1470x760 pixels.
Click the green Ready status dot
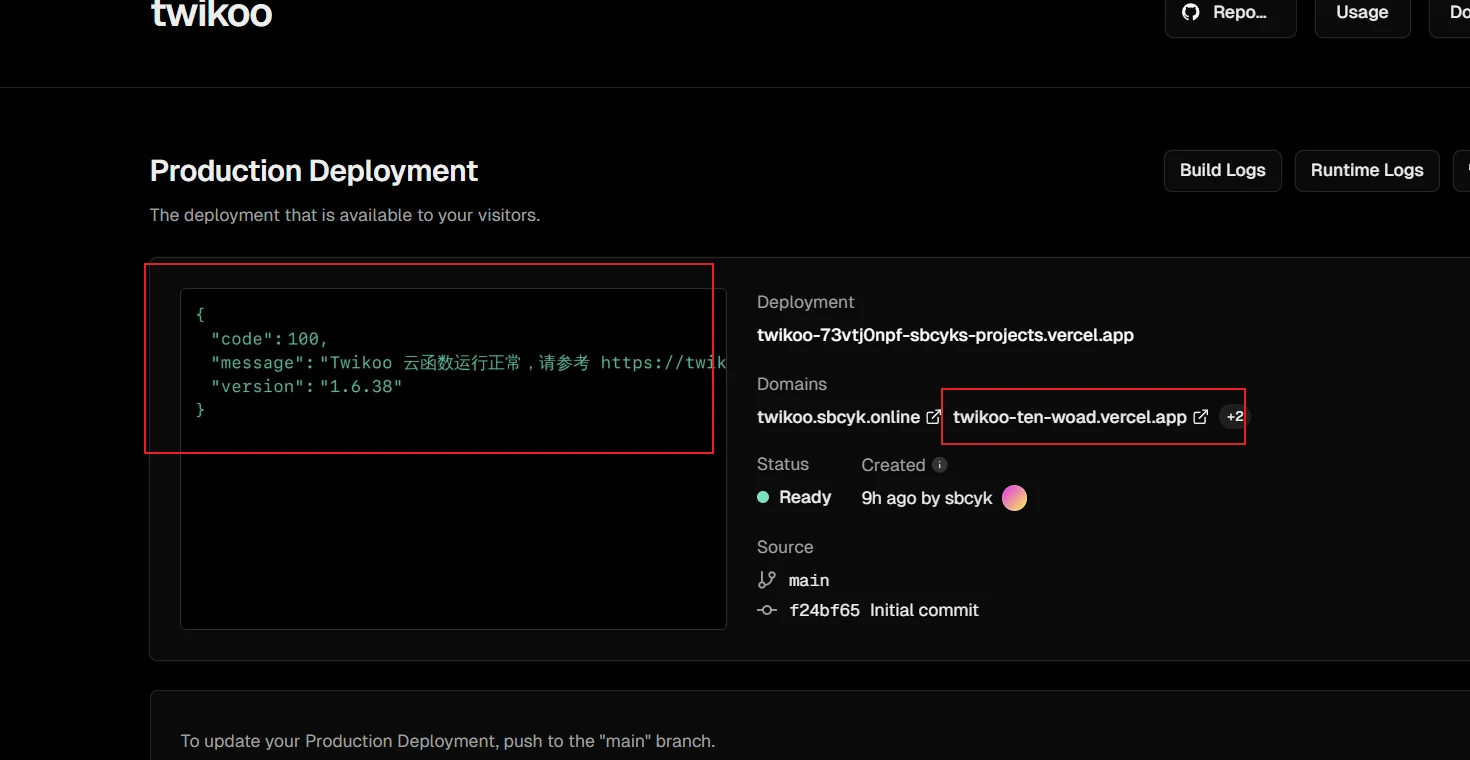[763, 497]
